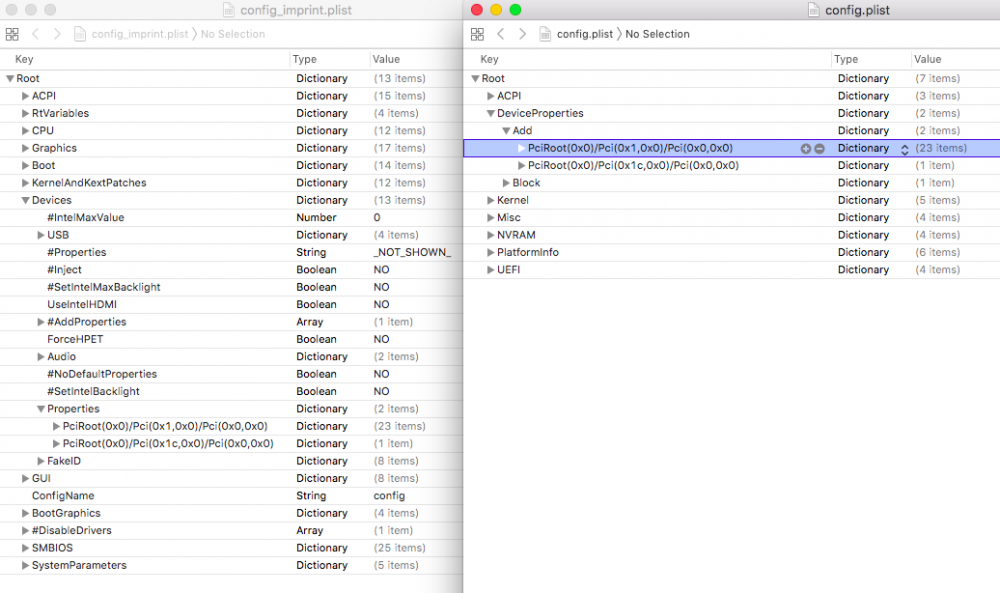The width and height of the screenshot is (1000, 593).
Task: Expand the Block dictionary
Action: tap(506, 183)
